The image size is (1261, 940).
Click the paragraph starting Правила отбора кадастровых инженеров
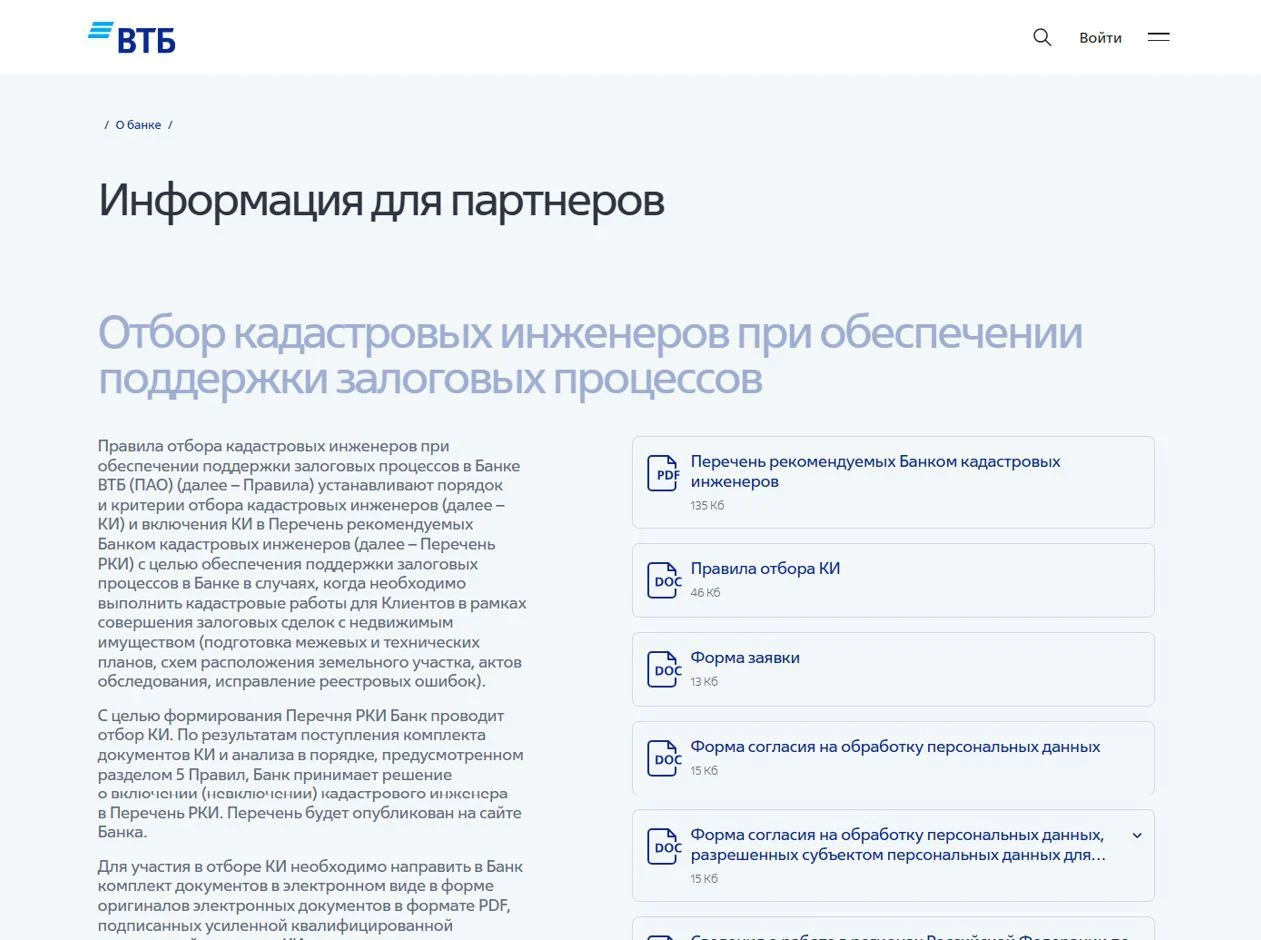point(312,563)
